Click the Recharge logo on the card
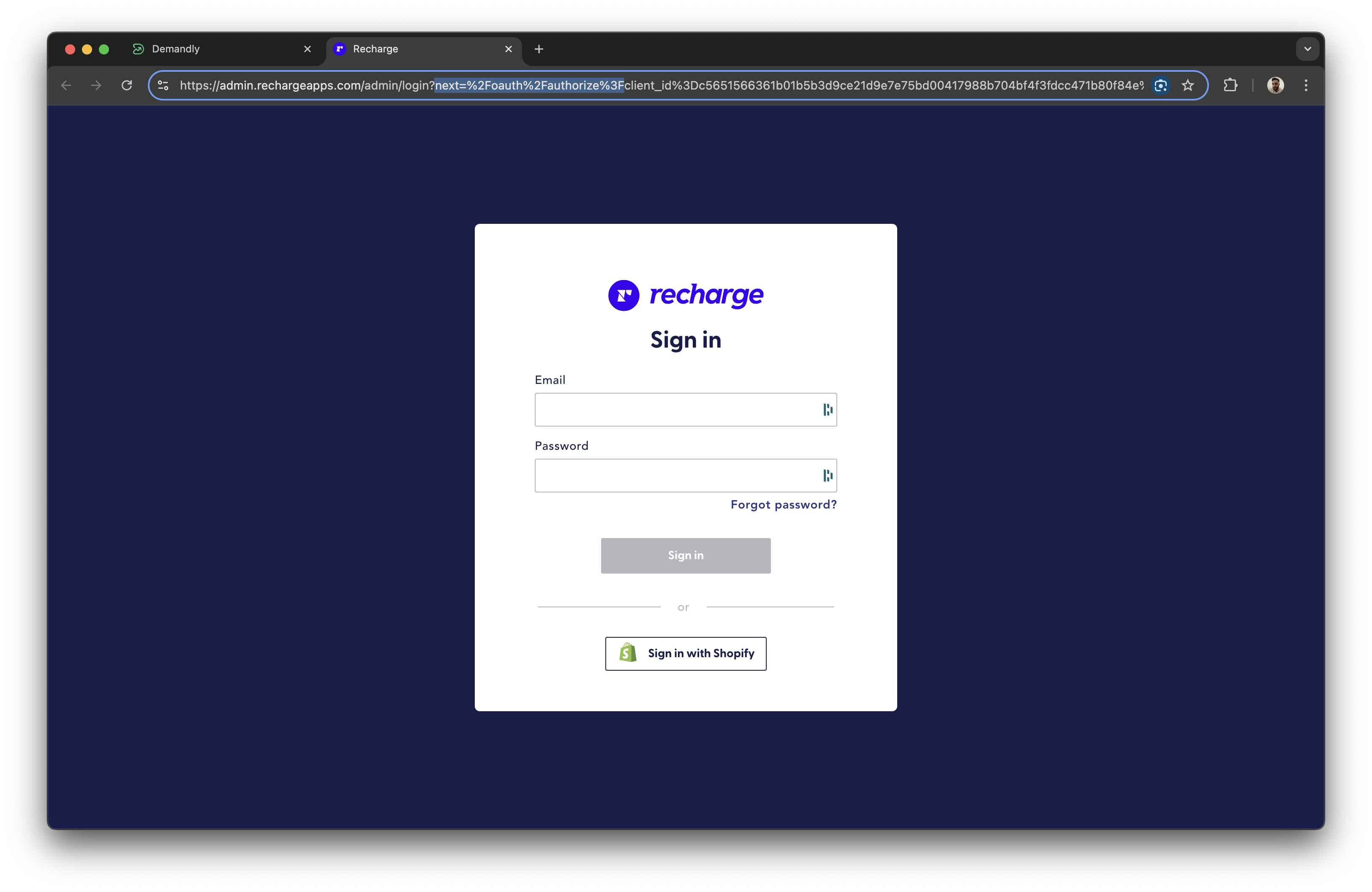This screenshot has width=1372, height=892. pyautogui.click(x=686, y=295)
